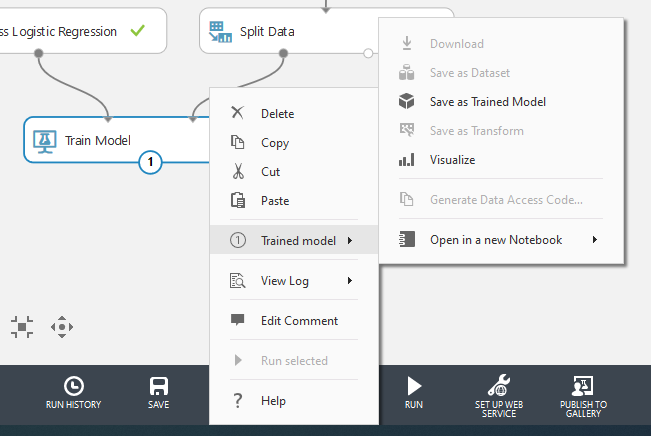Click the Save floppy disk icon
This screenshot has width=651, height=436.
click(x=159, y=386)
